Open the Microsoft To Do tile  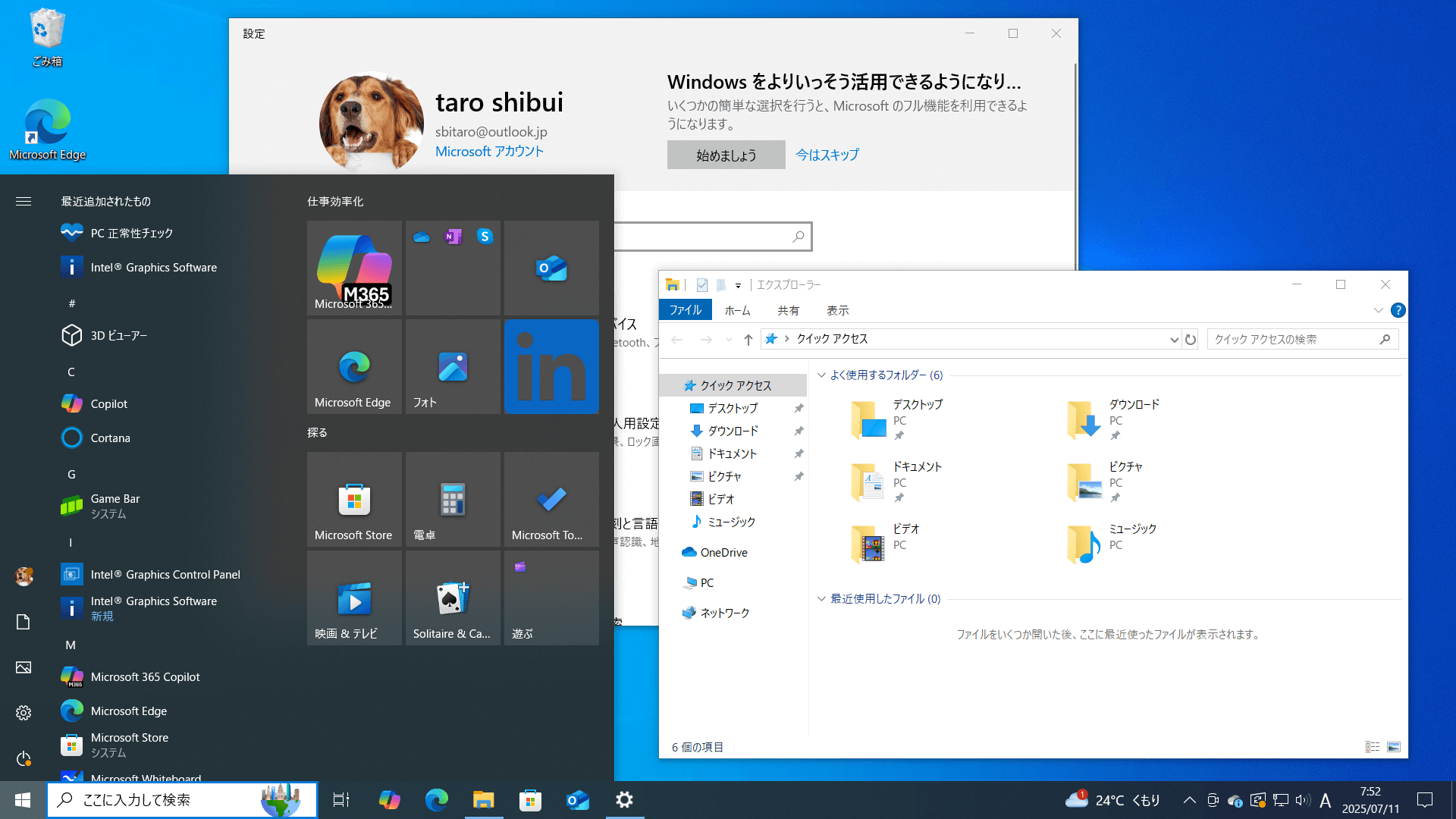point(551,499)
